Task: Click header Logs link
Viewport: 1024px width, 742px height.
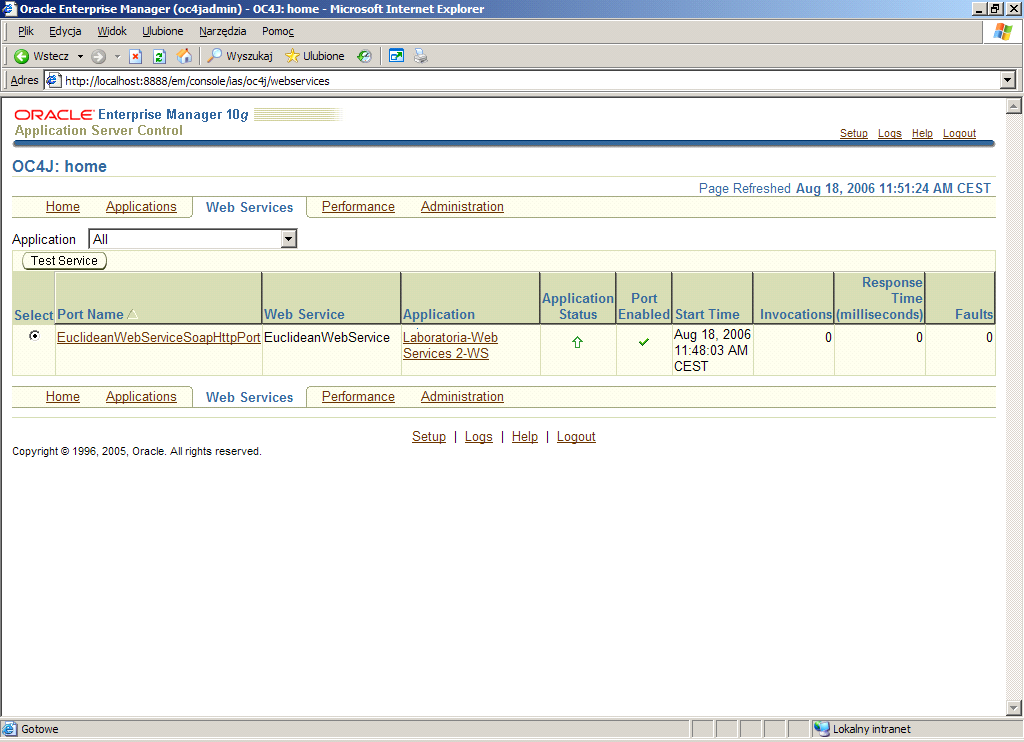Action: coord(889,133)
